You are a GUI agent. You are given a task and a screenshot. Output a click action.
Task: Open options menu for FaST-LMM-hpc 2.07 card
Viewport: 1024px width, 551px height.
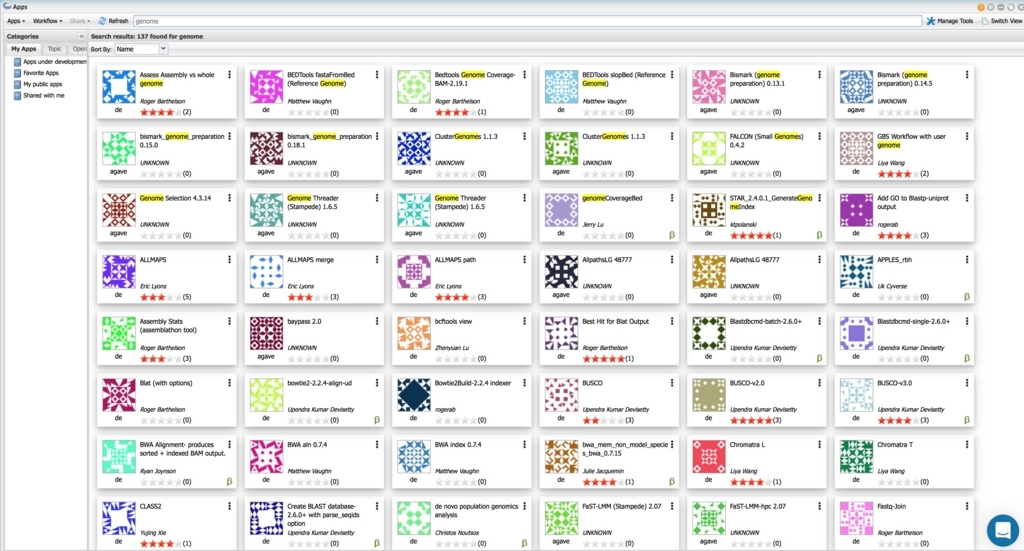pyautogui.click(x=820, y=507)
